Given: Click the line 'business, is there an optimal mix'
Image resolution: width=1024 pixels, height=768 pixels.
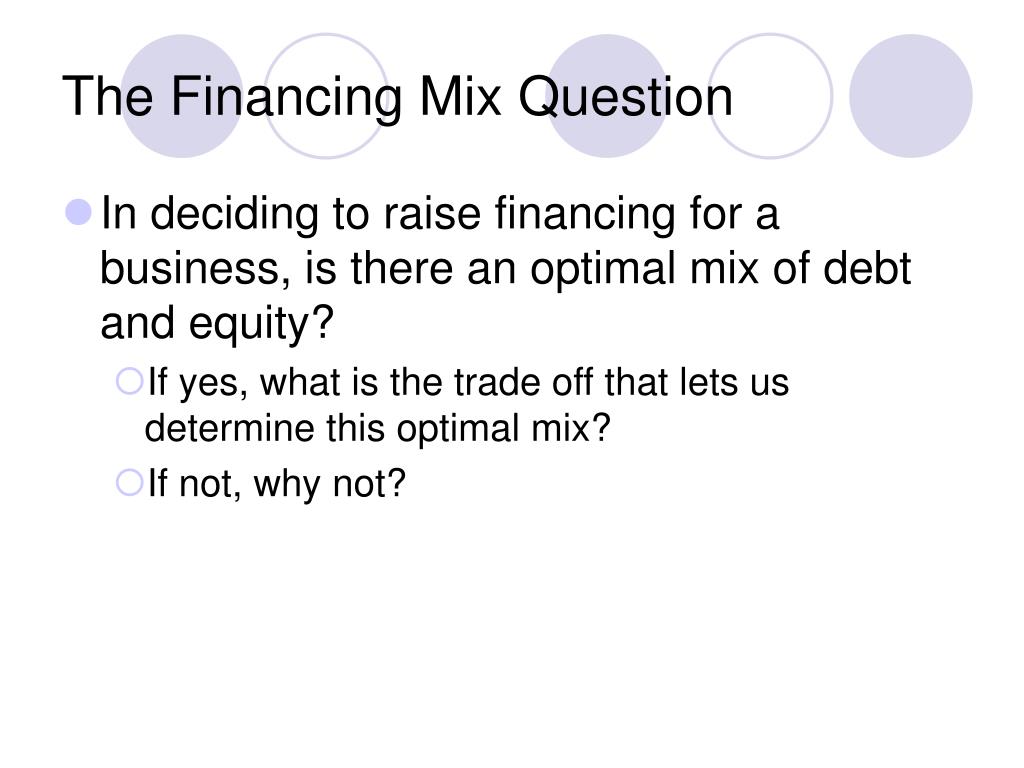Looking at the screenshot, I should [x=429, y=268].
